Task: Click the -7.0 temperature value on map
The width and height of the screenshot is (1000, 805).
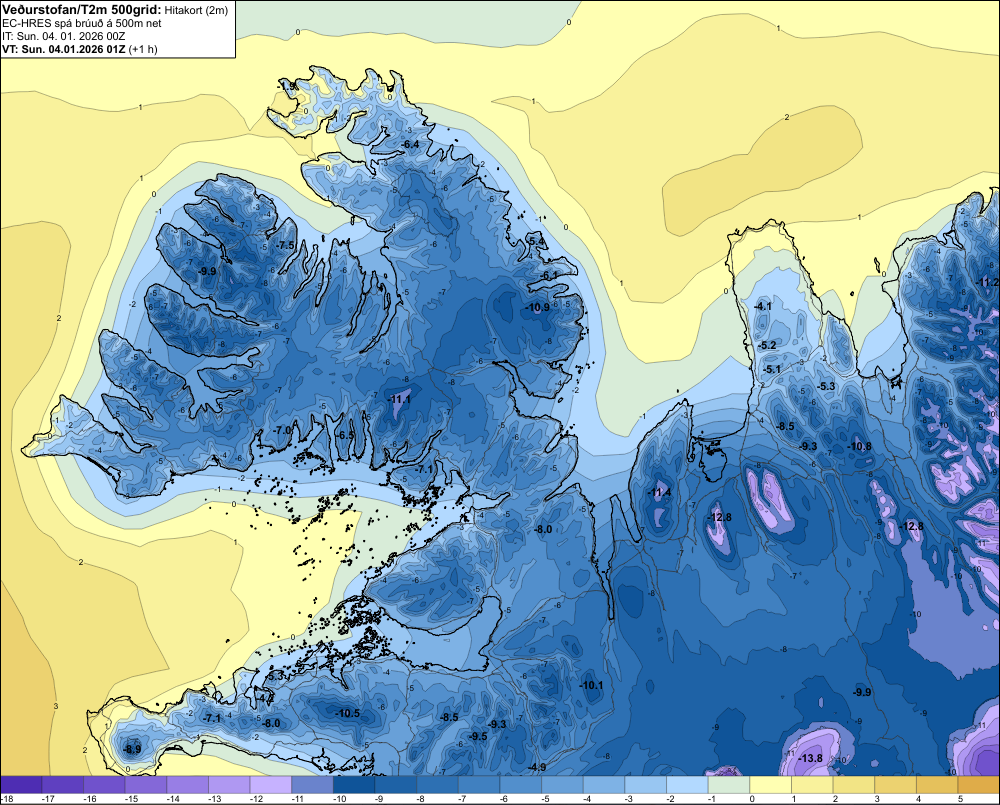Action: coord(282,431)
